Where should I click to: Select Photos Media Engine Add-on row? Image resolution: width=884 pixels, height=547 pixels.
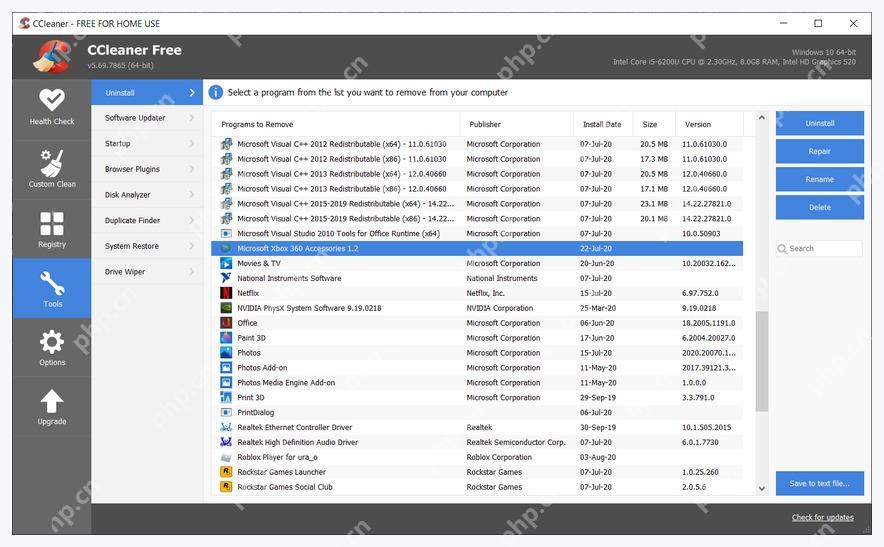(477, 383)
